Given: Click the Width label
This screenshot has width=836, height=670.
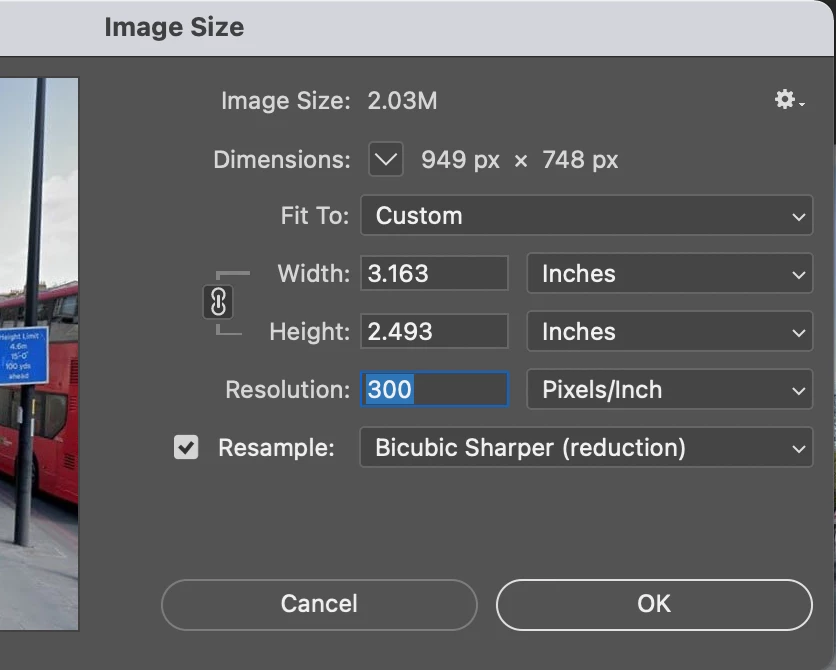Looking at the screenshot, I should [313, 274].
